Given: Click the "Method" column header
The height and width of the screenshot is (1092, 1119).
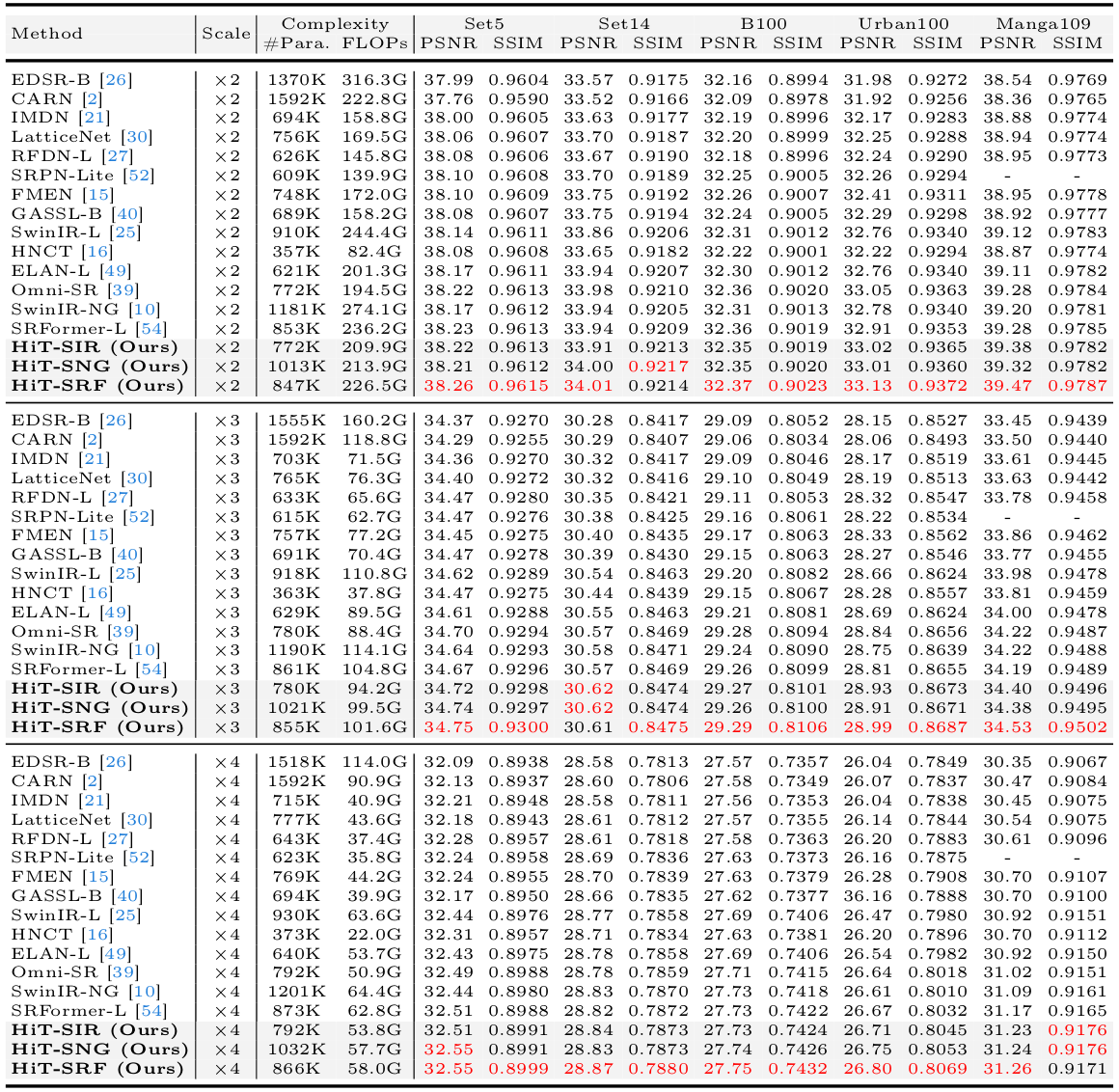Looking at the screenshot, I should tap(47, 34).
